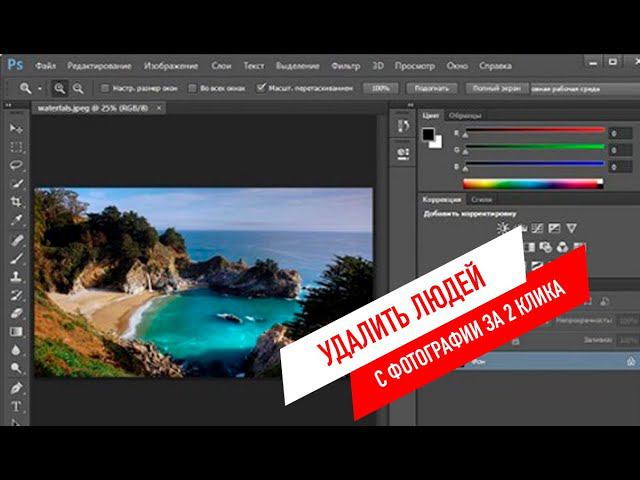Click Zoom Out mode in options bar
This screenshot has height=480, width=640.
(78, 88)
